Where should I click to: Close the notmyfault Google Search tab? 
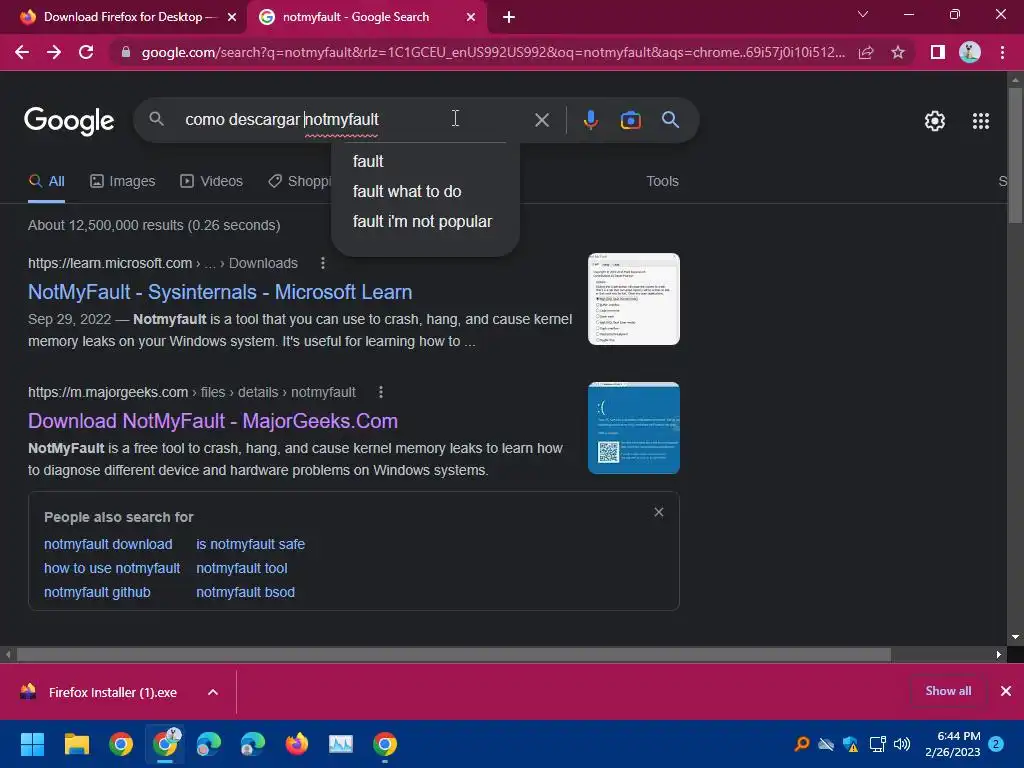click(x=471, y=17)
